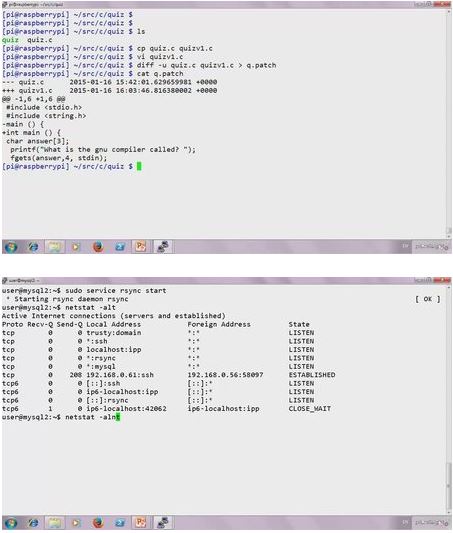The width and height of the screenshot is (453, 533).
Task: Click the 'trusty:domain' local address
Action: [x=114, y=333]
